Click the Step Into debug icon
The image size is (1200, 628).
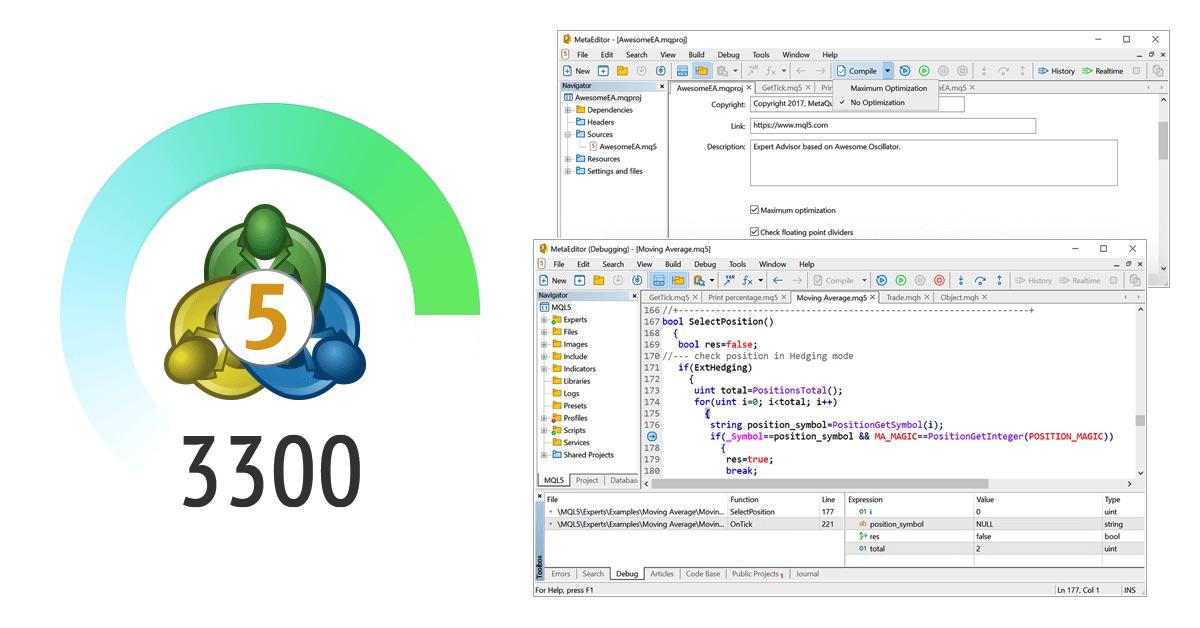tap(961, 280)
